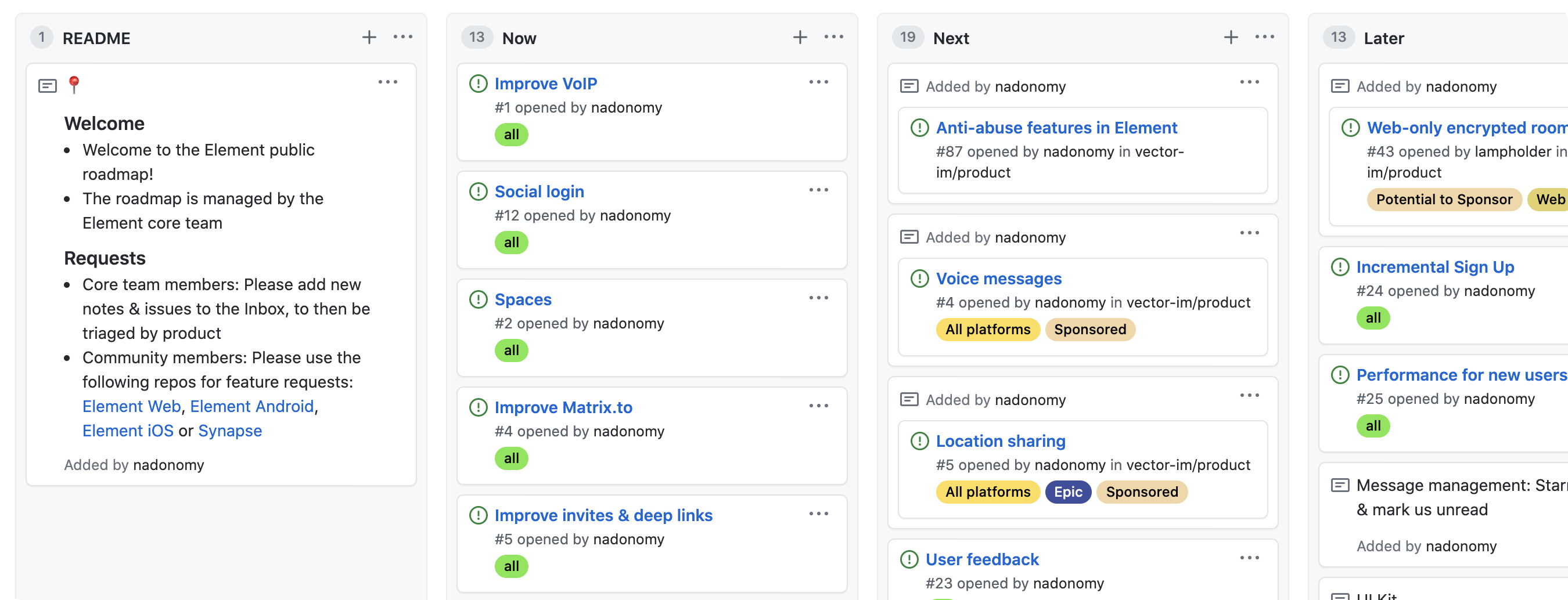Viewport: 1568px width, 600px height.
Task: Click the note icon on the Welcome card
Action: click(x=48, y=86)
